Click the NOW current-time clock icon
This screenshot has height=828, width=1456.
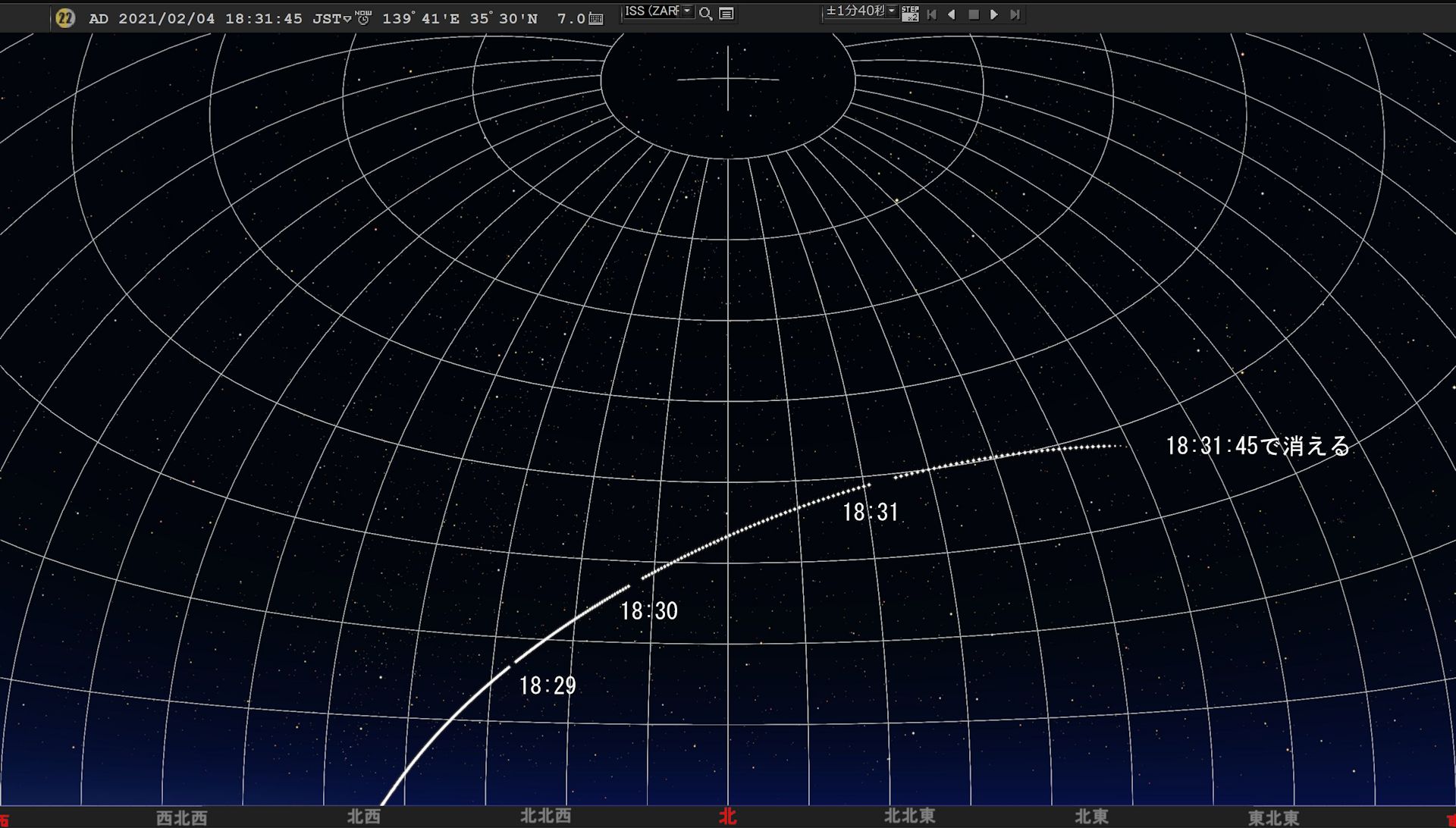363,17
